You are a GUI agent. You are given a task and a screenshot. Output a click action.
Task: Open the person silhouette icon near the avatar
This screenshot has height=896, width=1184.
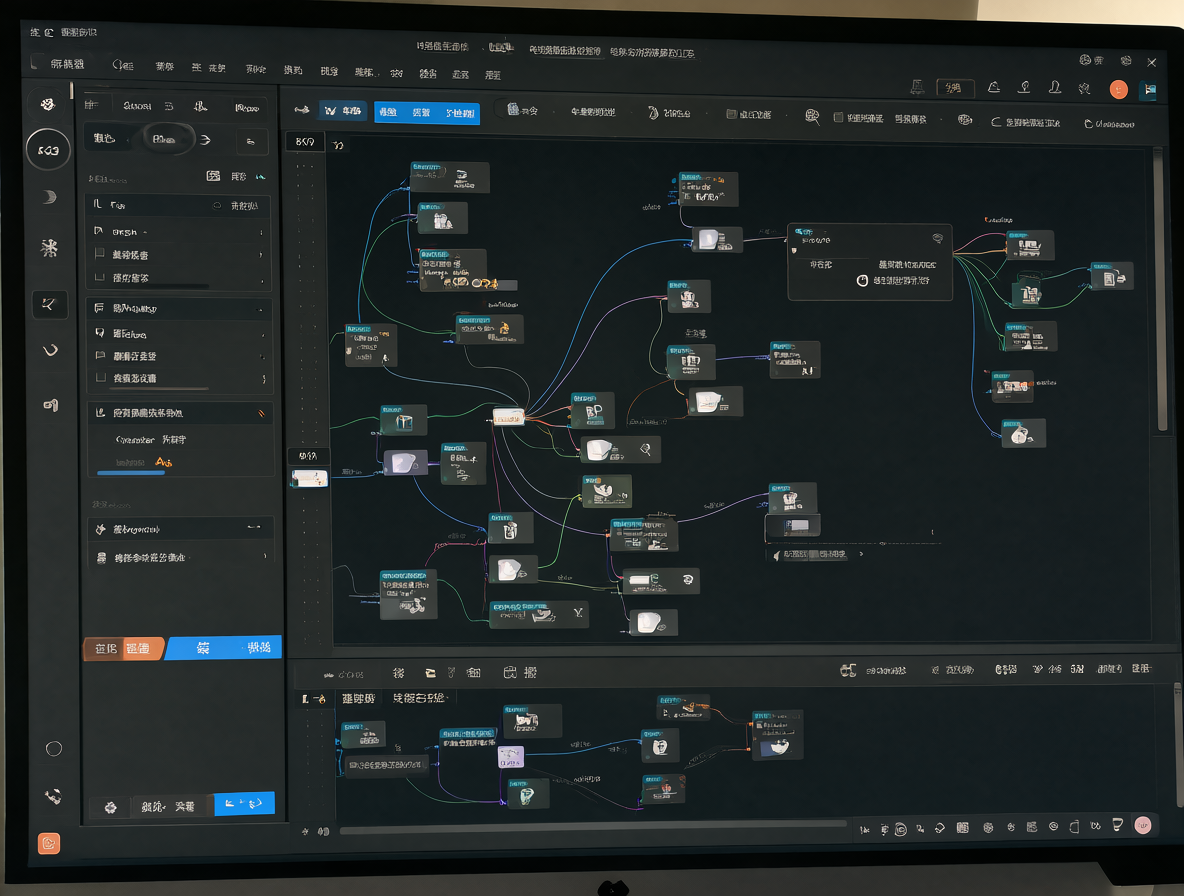pos(1054,88)
